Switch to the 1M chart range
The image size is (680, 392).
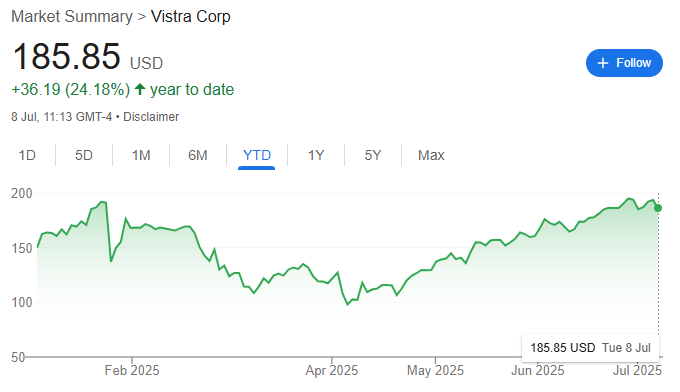pyautogui.click(x=141, y=155)
